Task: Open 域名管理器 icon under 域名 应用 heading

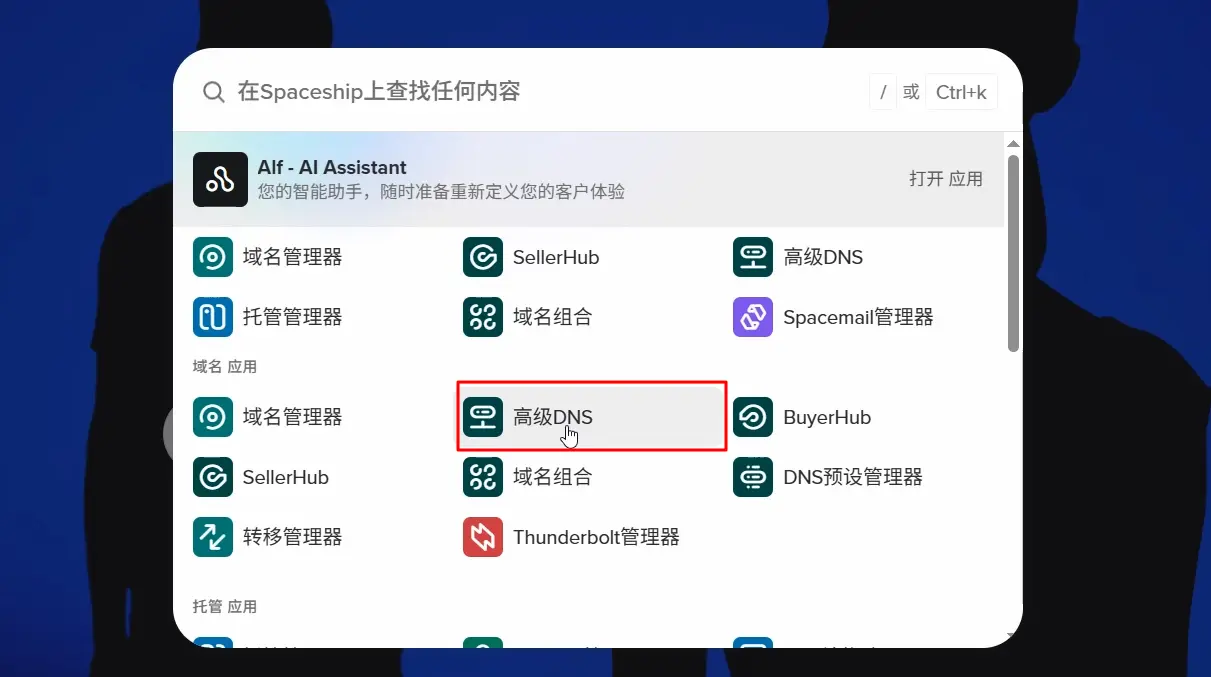Action: pos(212,417)
